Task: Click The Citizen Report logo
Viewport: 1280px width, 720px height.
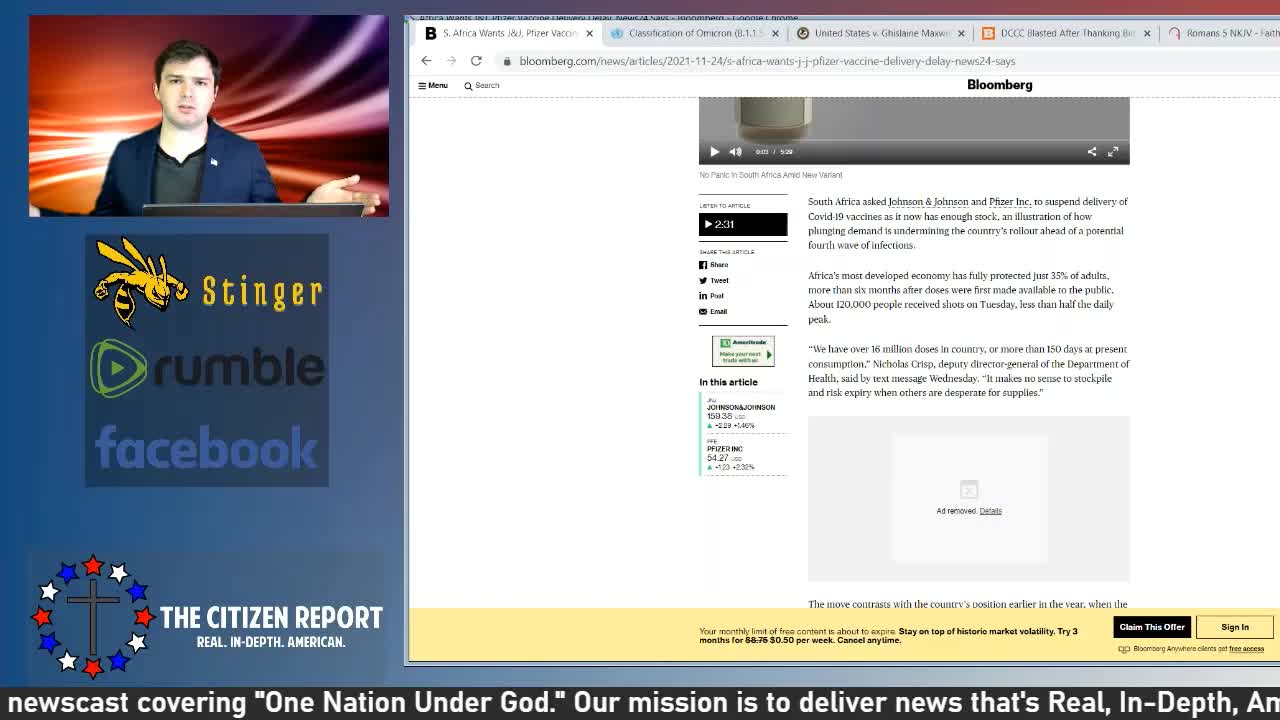Action: pyautogui.click(x=208, y=617)
